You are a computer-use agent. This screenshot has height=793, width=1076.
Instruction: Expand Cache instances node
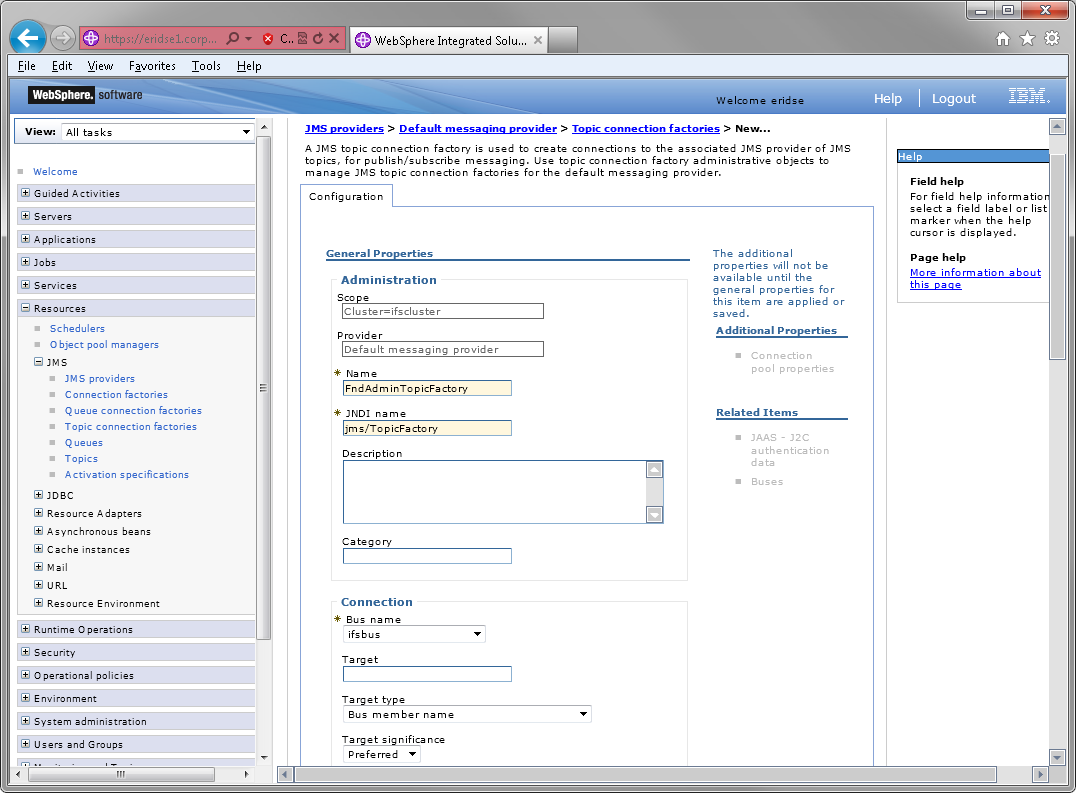click(x=38, y=549)
